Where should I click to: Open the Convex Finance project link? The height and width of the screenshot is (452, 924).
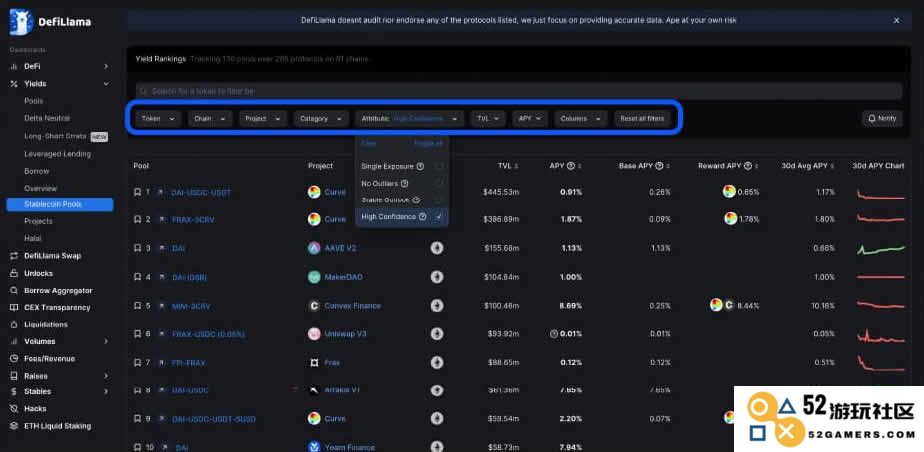point(352,306)
